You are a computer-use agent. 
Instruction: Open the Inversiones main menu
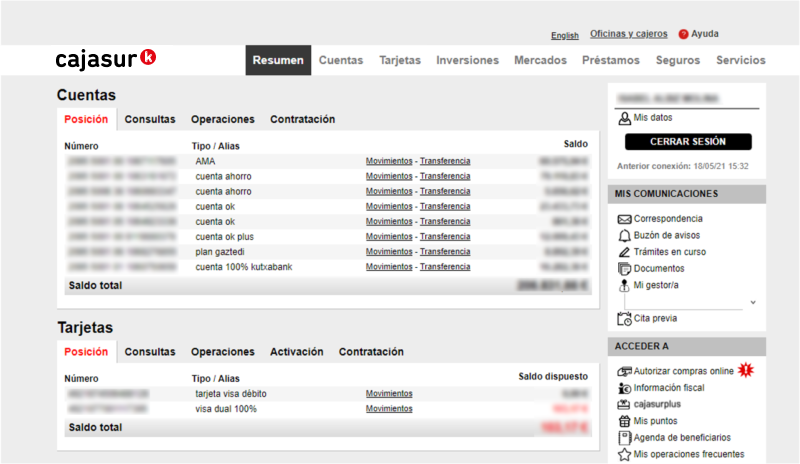[467, 60]
